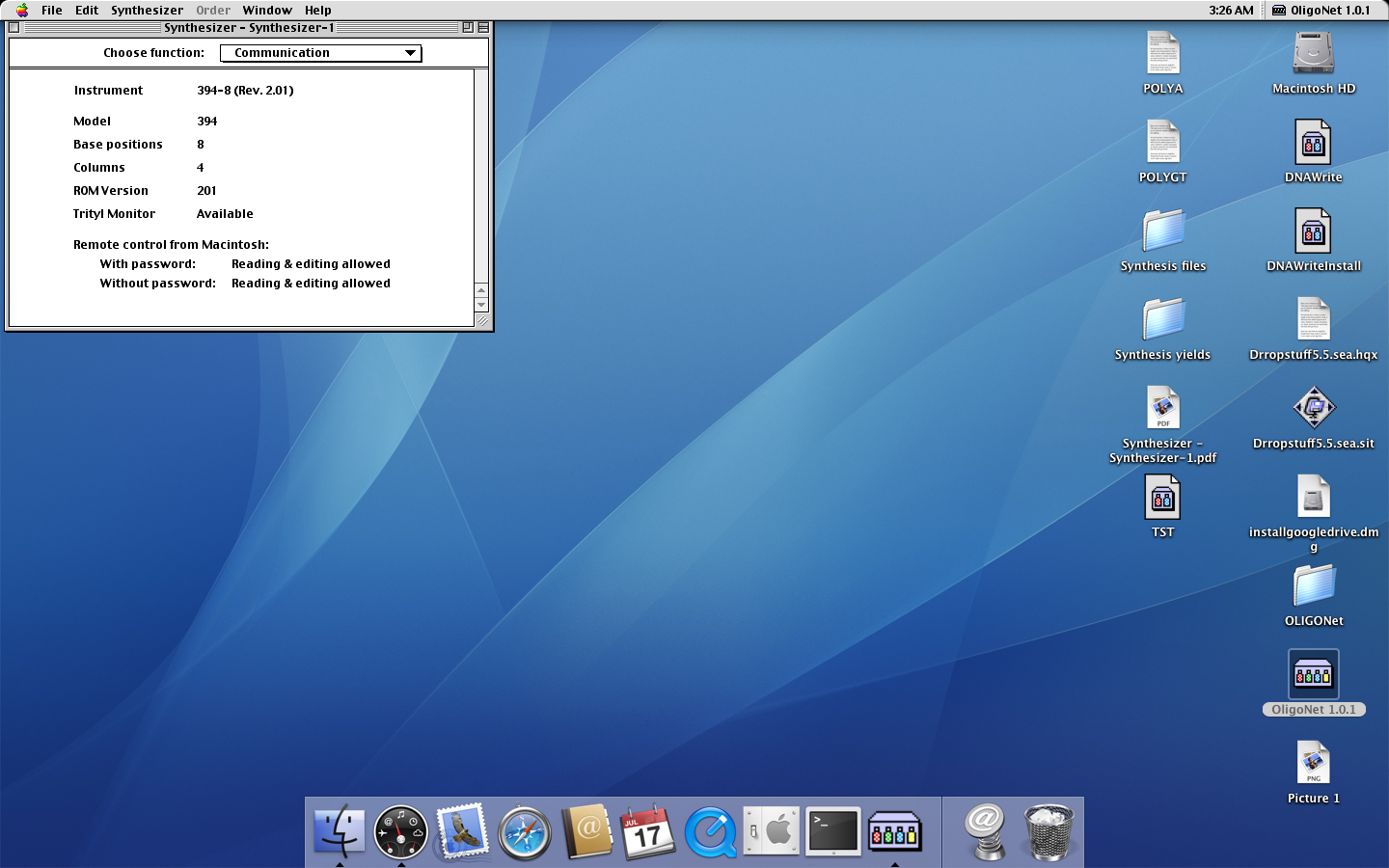Open the Apple menu

click(21, 11)
